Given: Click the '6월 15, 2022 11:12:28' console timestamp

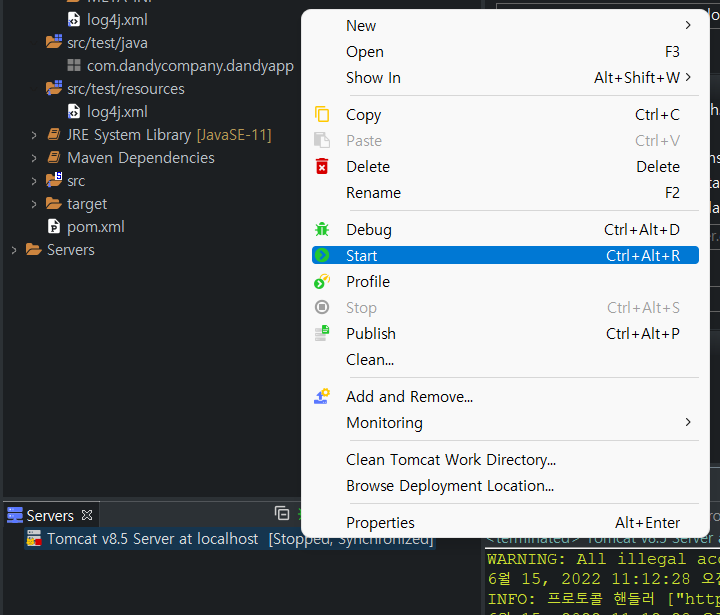Looking at the screenshot, I should 589,579.
